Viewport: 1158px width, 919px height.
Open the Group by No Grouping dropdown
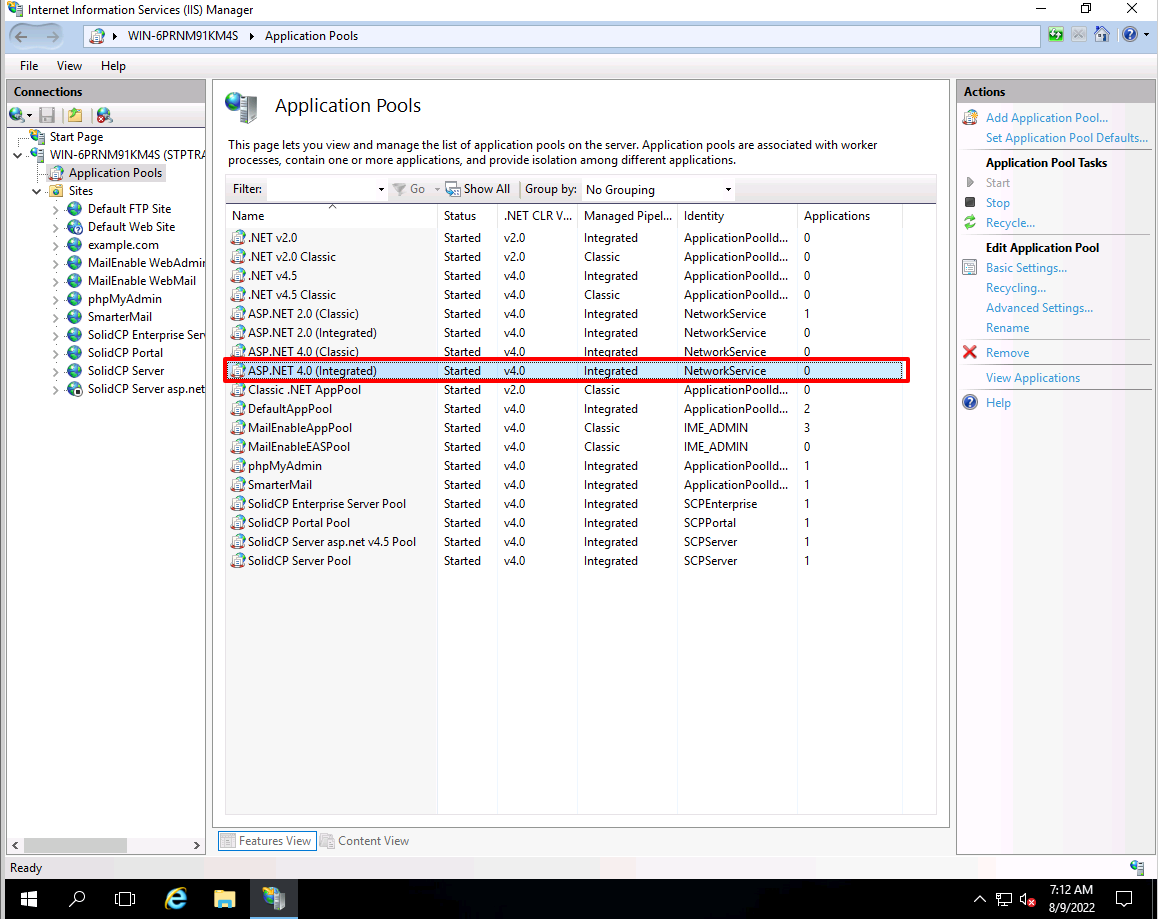click(657, 190)
